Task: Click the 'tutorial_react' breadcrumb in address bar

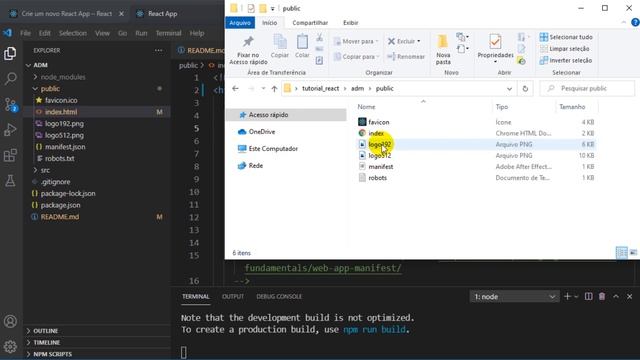Action: pyautogui.click(x=320, y=89)
